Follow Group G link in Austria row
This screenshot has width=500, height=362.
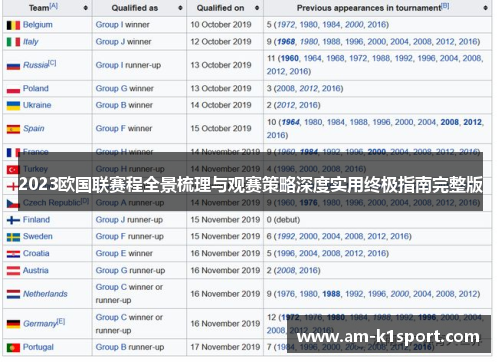click(x=111, y=270)
